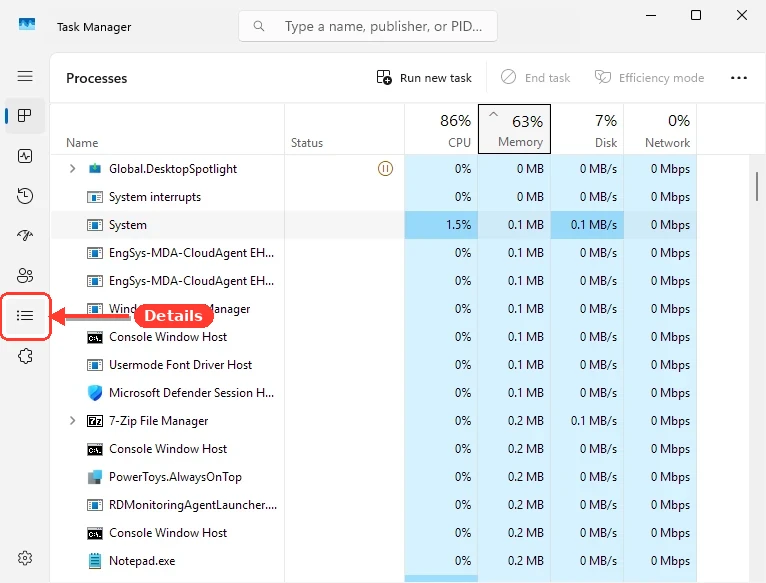Sort by the Disk column header
Viewport: 766px width, 583px height.
point(587,129)
